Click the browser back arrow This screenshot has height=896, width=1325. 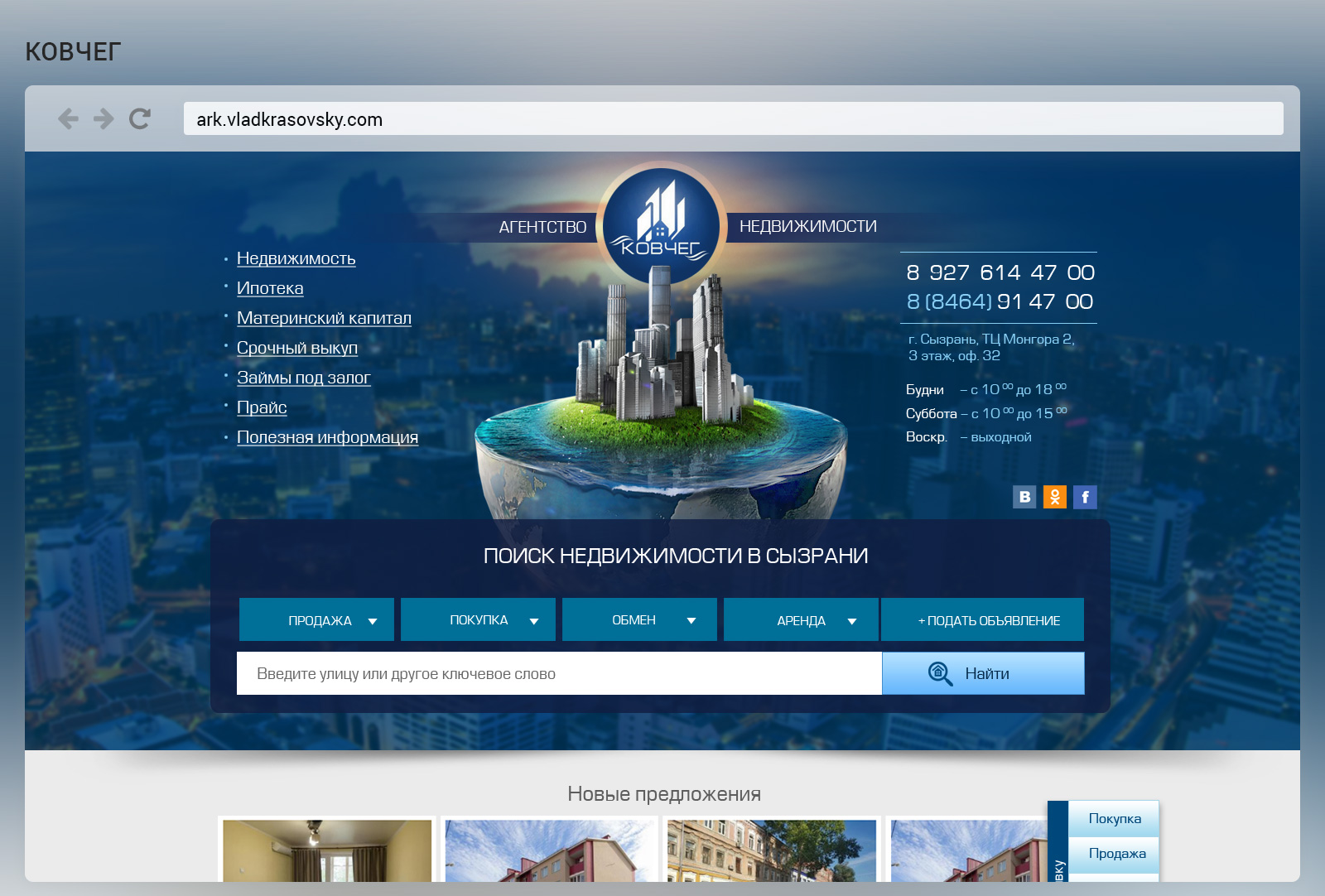point(68,119)
